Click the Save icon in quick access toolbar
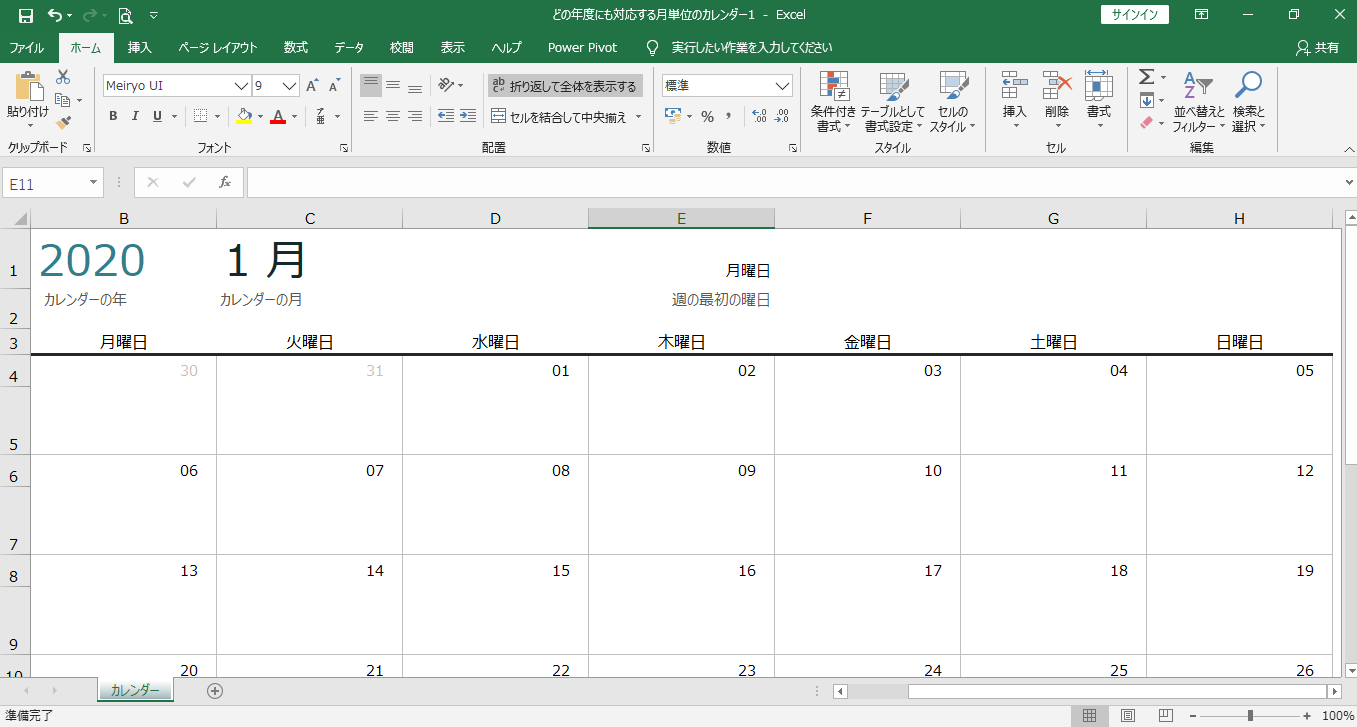 click(x=25, y=15)
